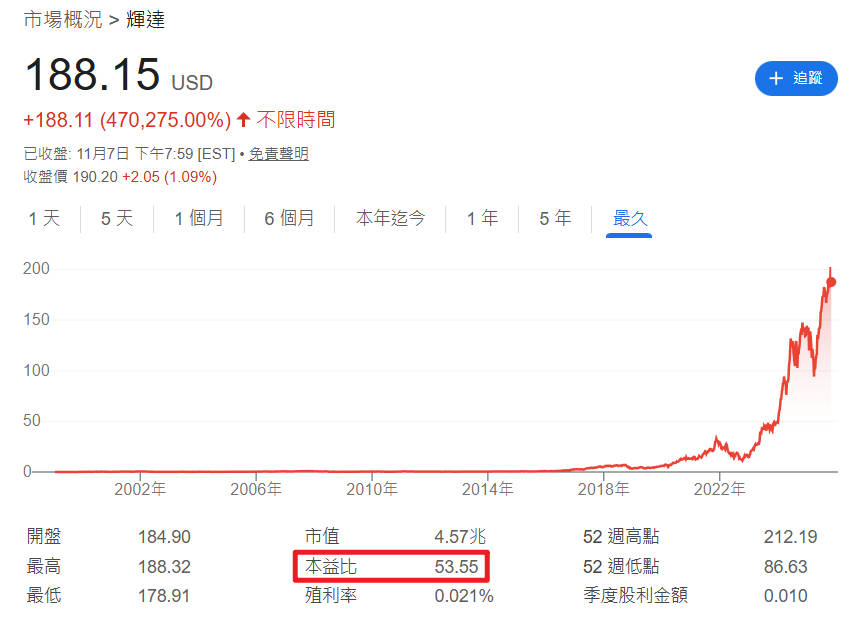
Task: Select the 5 天 time range tab
Action: point(116,218)
